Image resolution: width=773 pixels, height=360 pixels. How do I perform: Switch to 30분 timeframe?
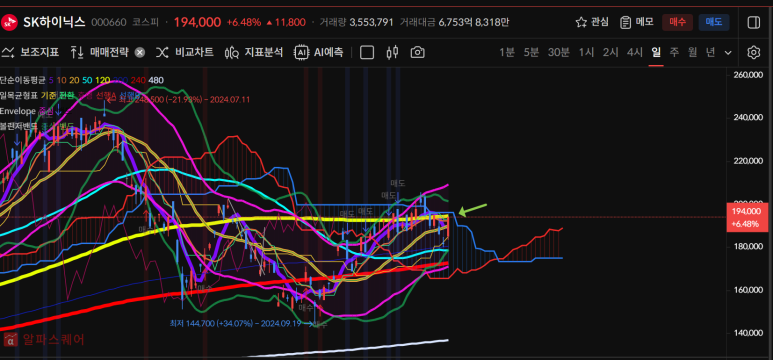559,52
